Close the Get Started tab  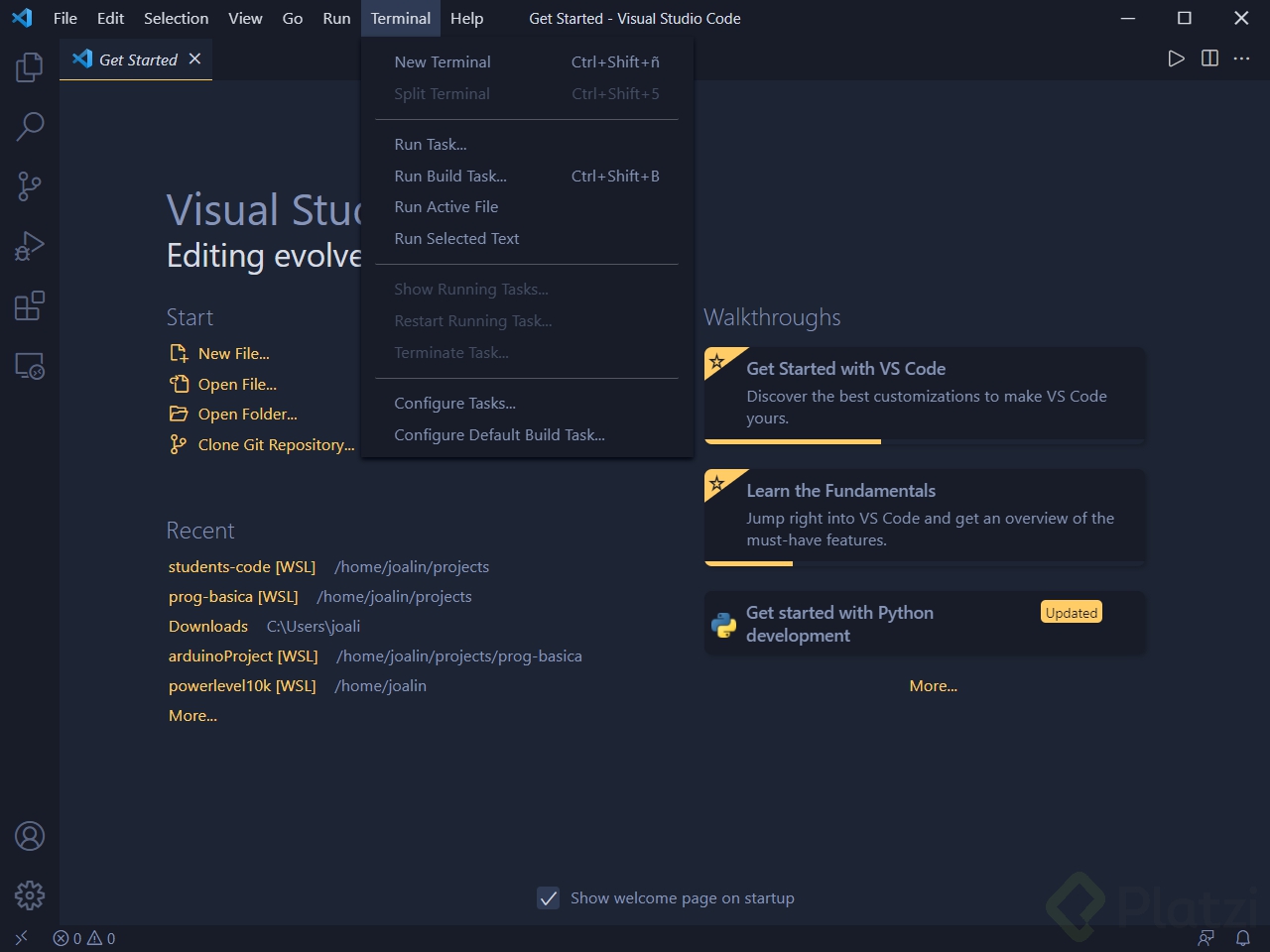click(195, 59)
